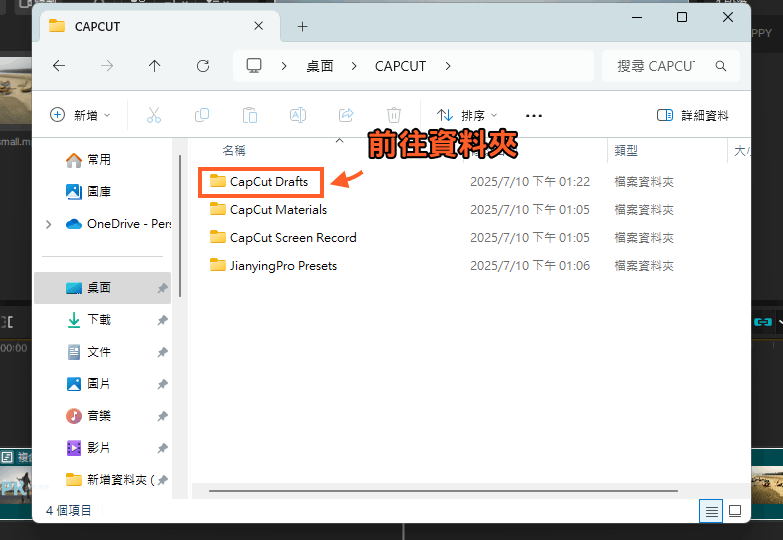Screen dimensions: 783x540
Task: Go back with the left arrow
Action: [59, 66]
